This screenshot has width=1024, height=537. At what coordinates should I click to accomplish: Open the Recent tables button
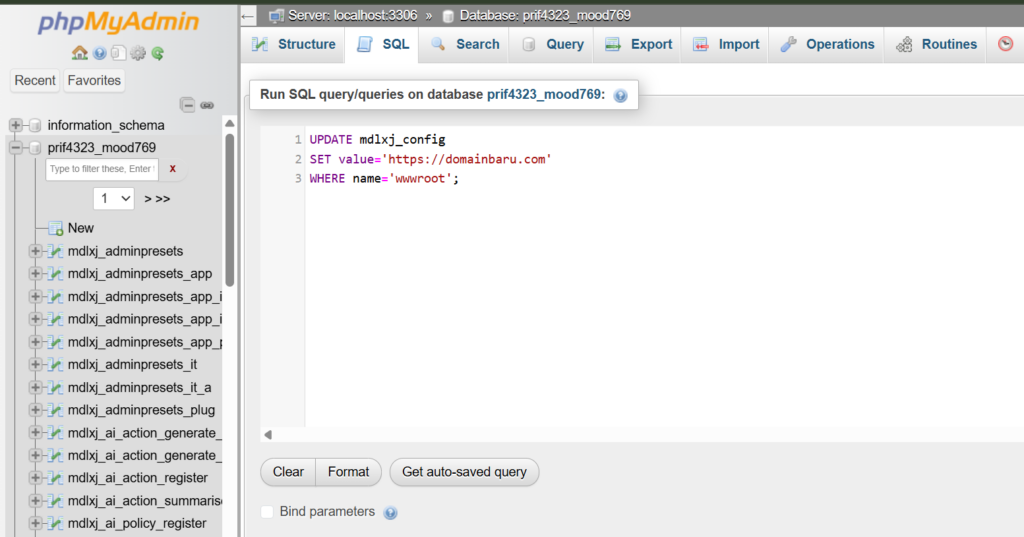(35, 80)
